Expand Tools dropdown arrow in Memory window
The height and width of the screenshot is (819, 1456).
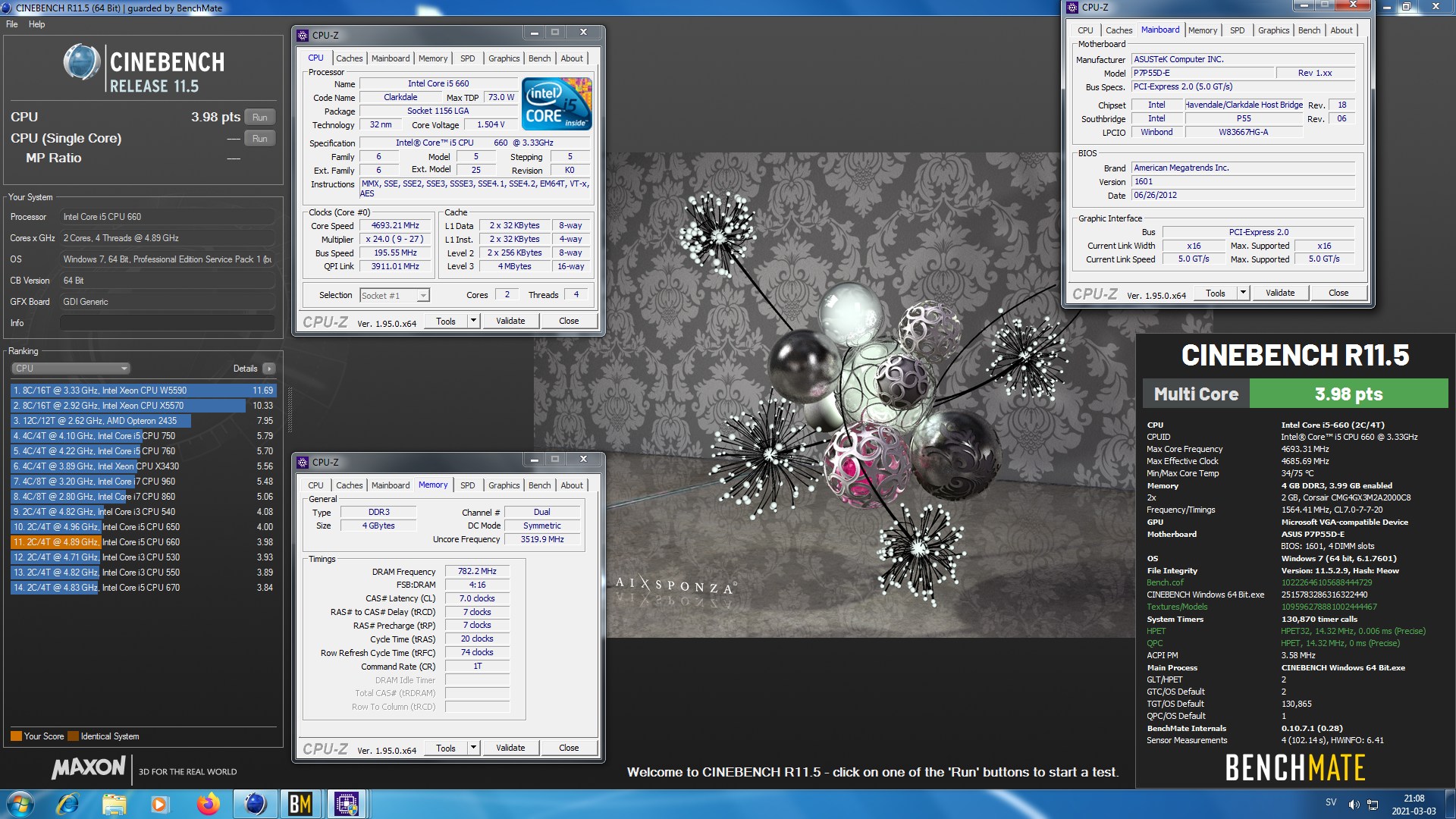coord(473,748)
